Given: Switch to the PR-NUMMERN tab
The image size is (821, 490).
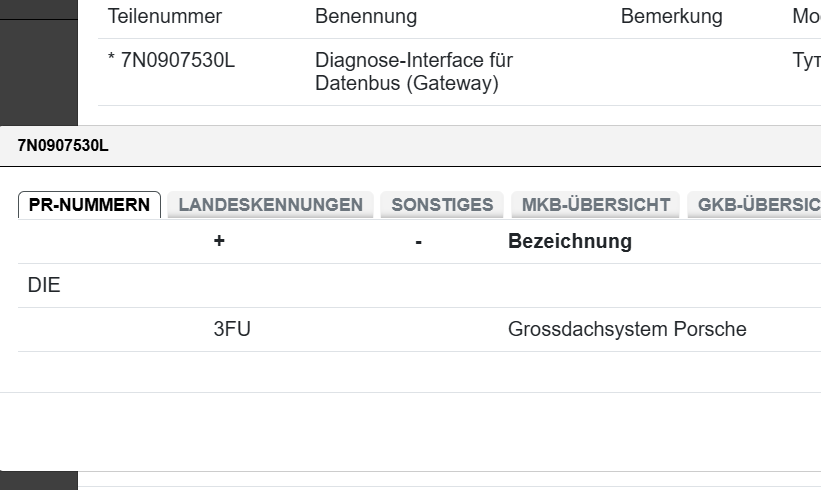Looking at the screenshot, I should pyautogui.click(x=90, y=205).
